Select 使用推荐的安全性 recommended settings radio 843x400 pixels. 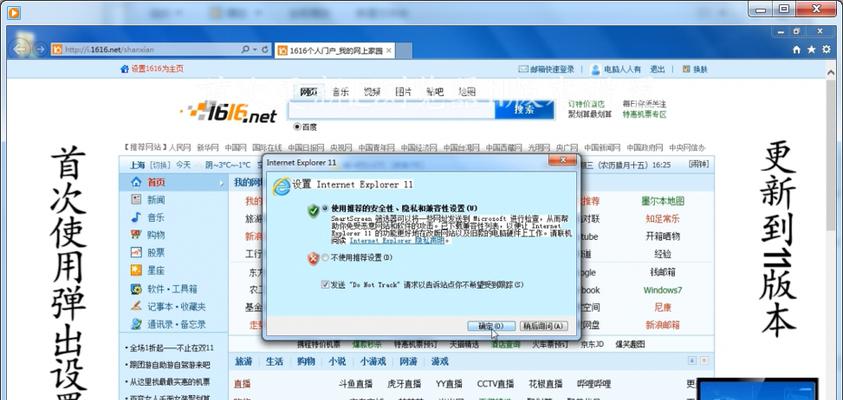tap(325, 208)
